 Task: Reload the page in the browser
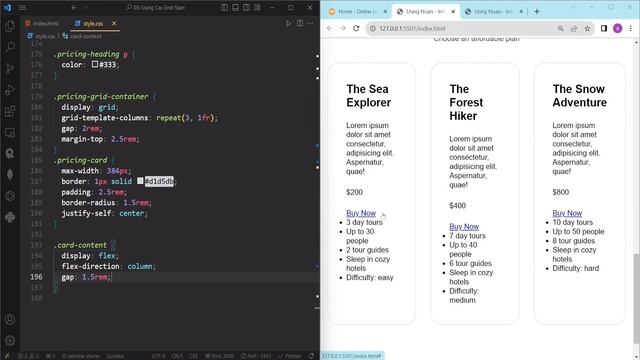click(356, 28)
